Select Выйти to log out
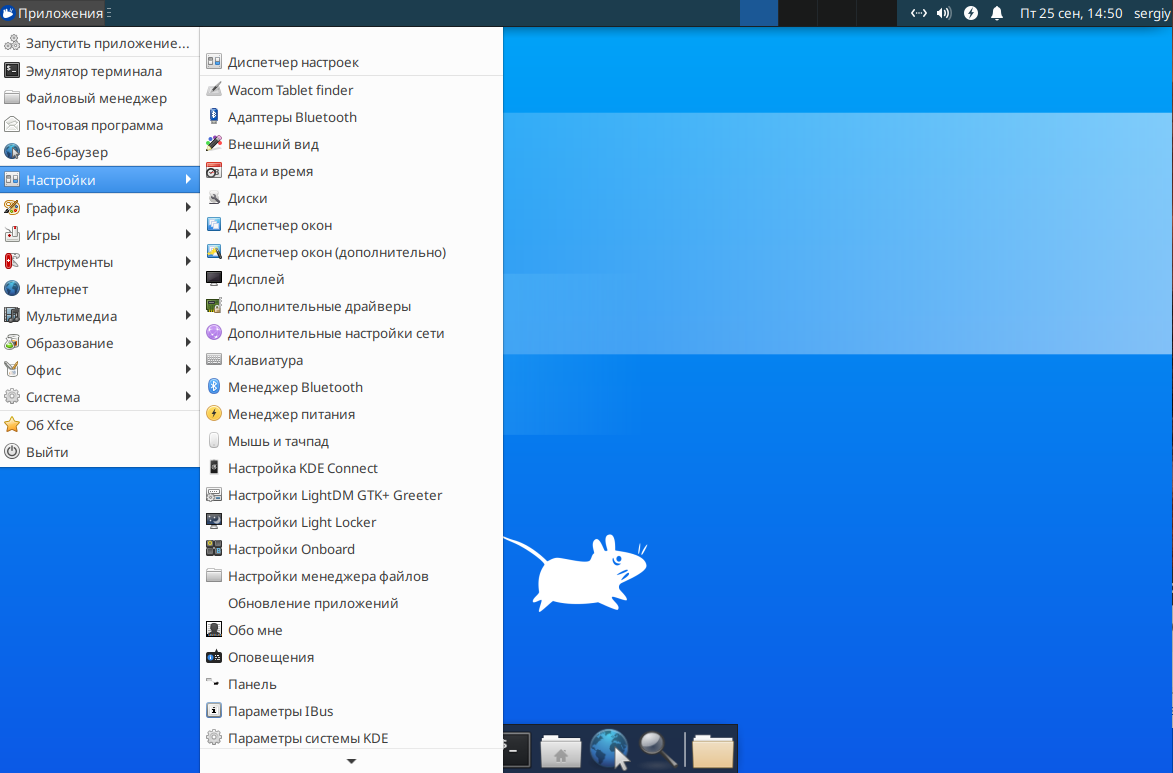The width and height of the screenshot is (1173, 773). click(100, 452)
